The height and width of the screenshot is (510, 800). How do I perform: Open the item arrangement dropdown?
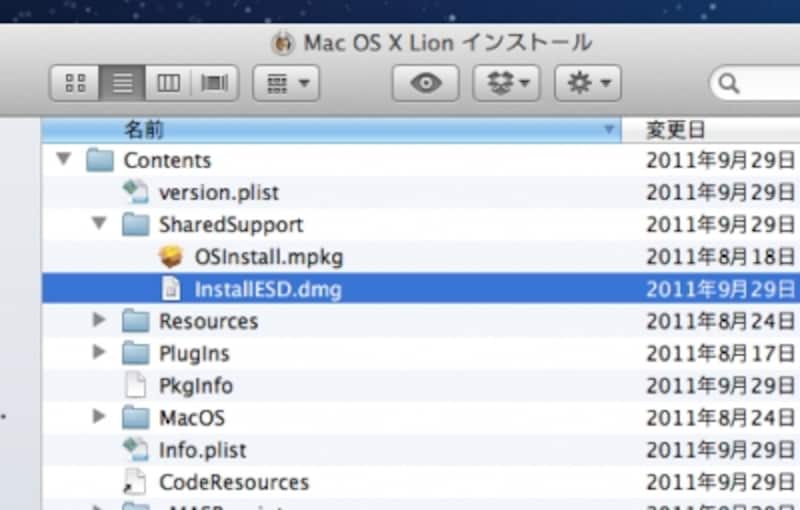click(x=287, y=83)
